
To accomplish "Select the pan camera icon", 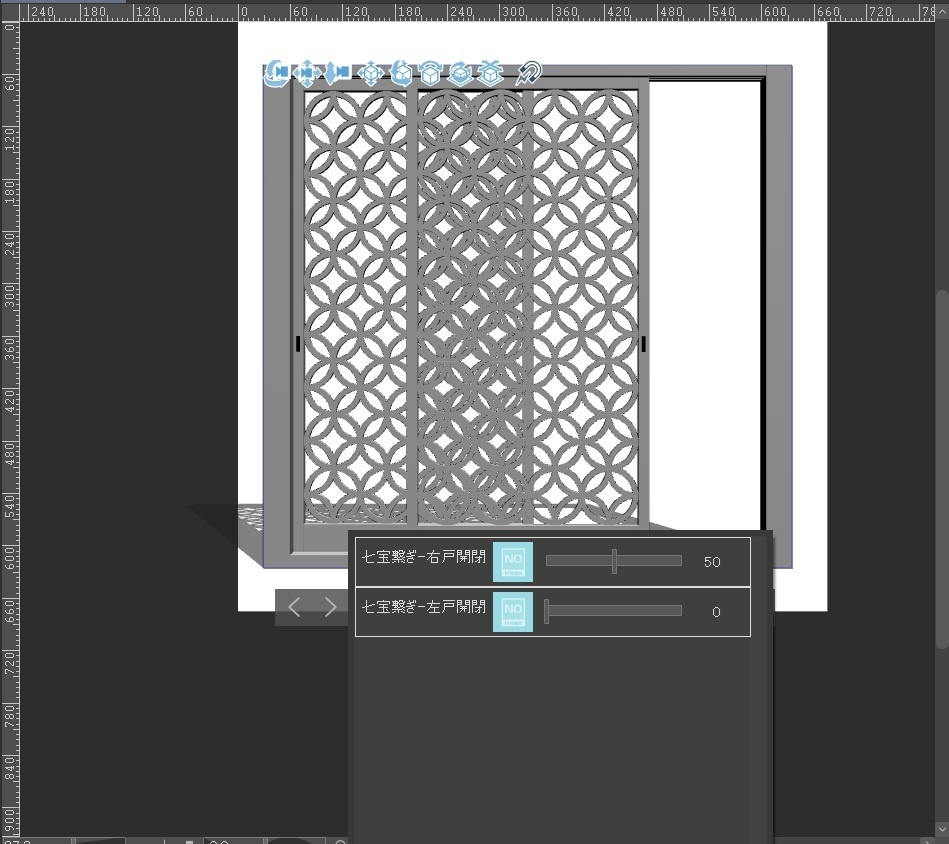I will pos(307,73).
